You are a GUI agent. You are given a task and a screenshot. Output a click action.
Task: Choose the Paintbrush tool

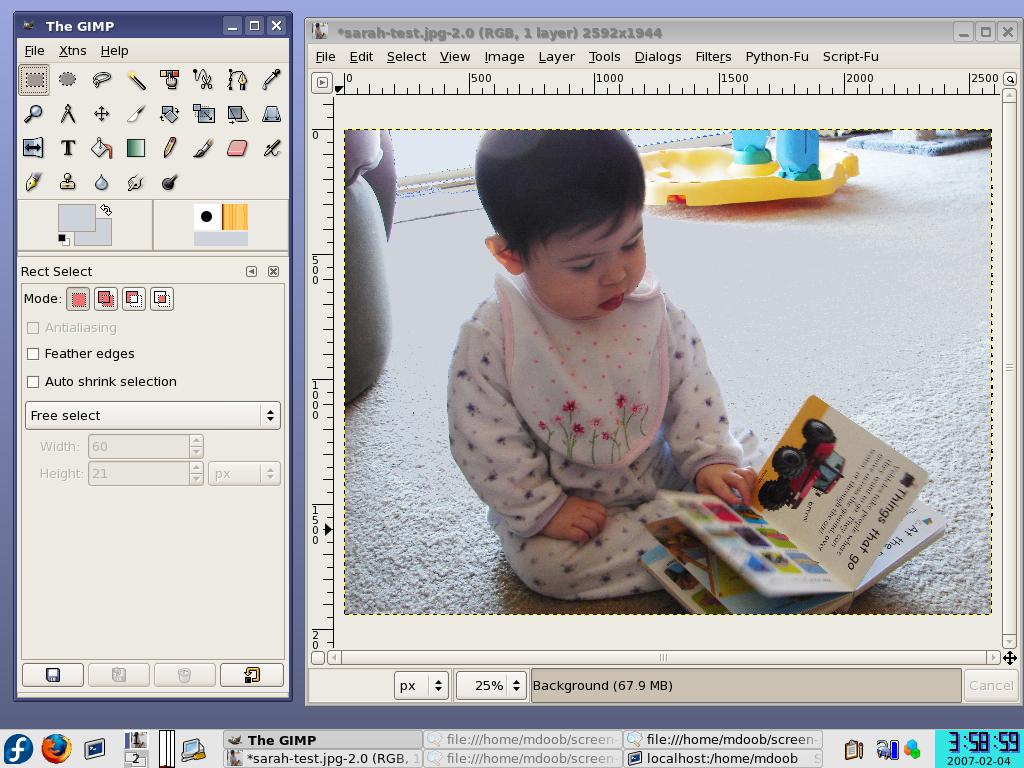coord(203,148)
